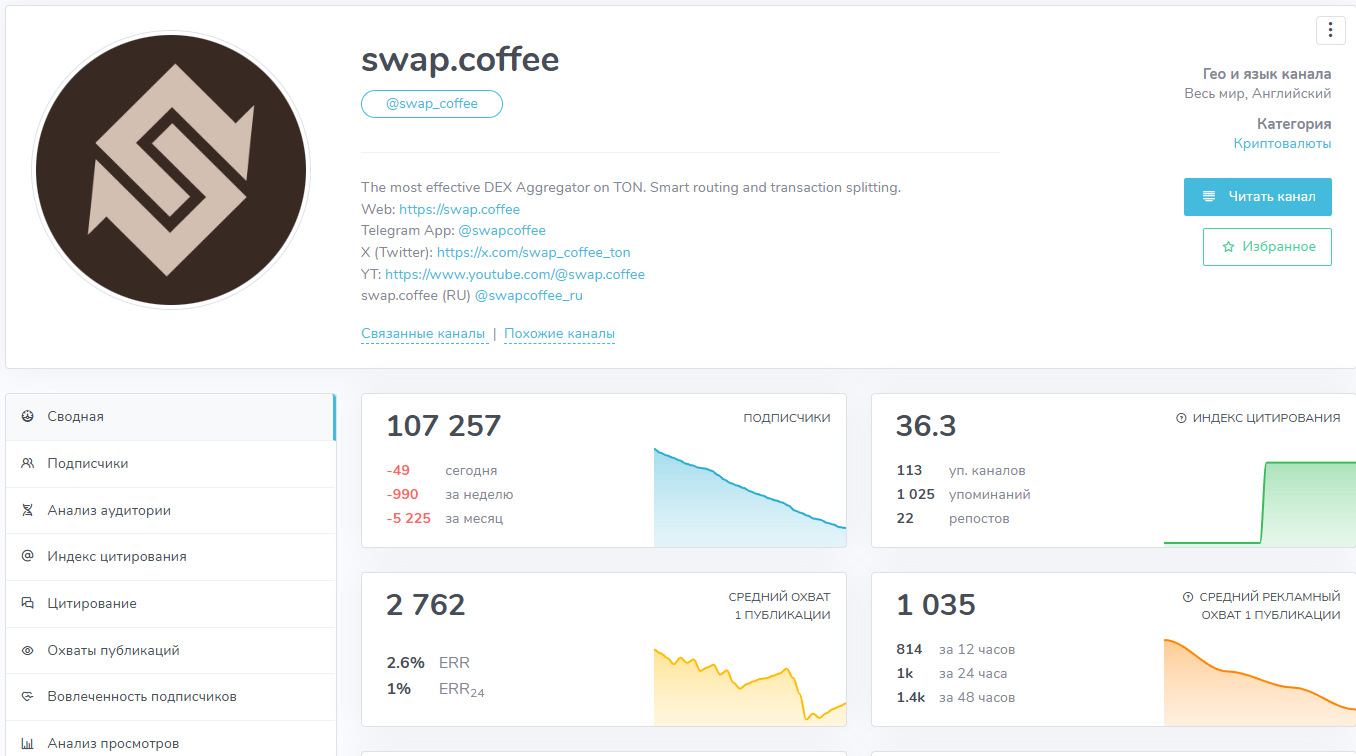Click the Анализ просмотров bar chart icon

tap(28, 744)
